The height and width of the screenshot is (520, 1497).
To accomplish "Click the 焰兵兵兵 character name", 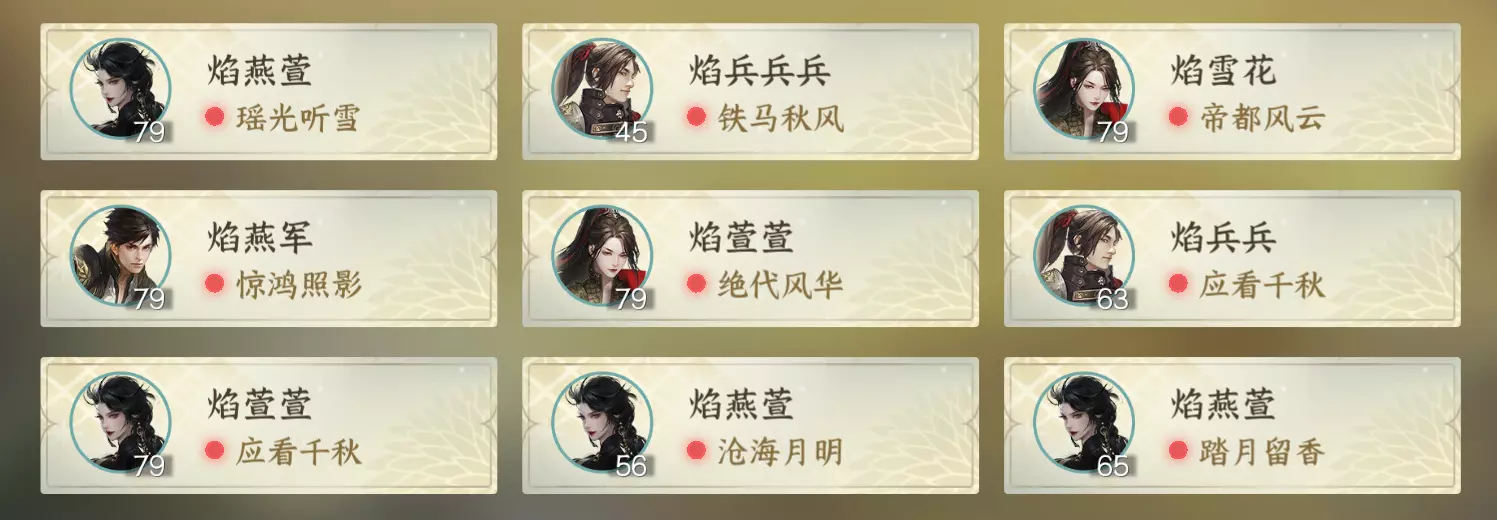I will (x=759, y=71).
